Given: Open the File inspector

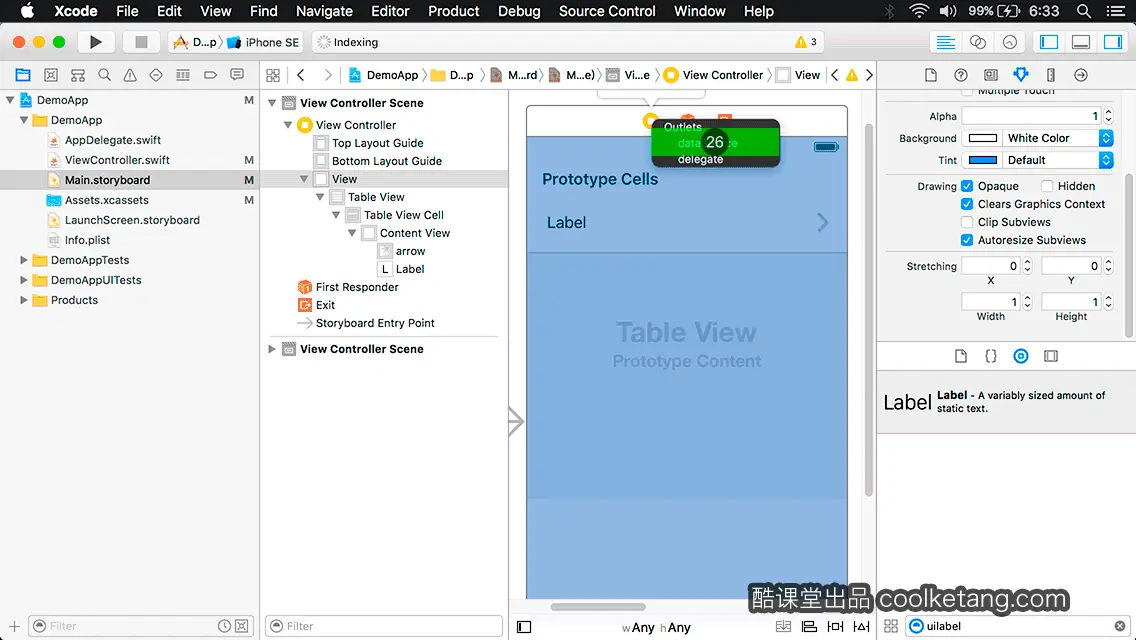Looking at the screenshot, I should point(931,75).
